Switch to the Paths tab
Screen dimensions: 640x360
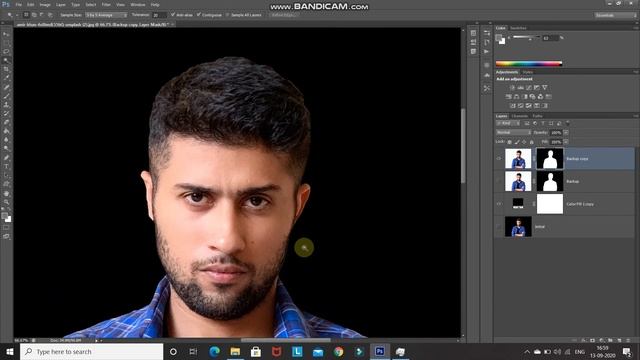click(538, 116)
